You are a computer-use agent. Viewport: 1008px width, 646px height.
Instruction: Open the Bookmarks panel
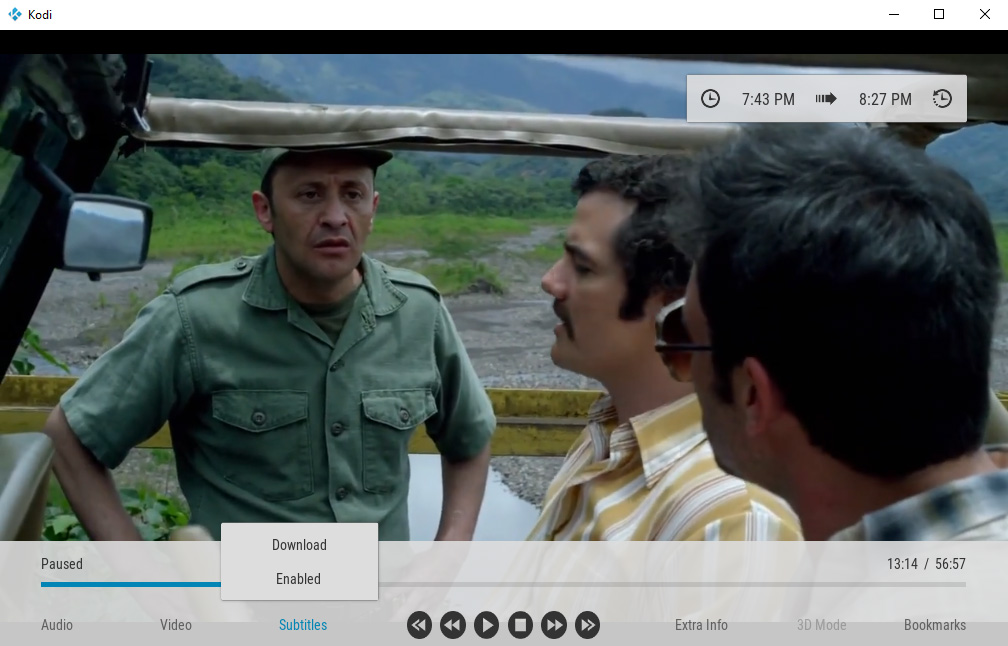tap(935, 625)
